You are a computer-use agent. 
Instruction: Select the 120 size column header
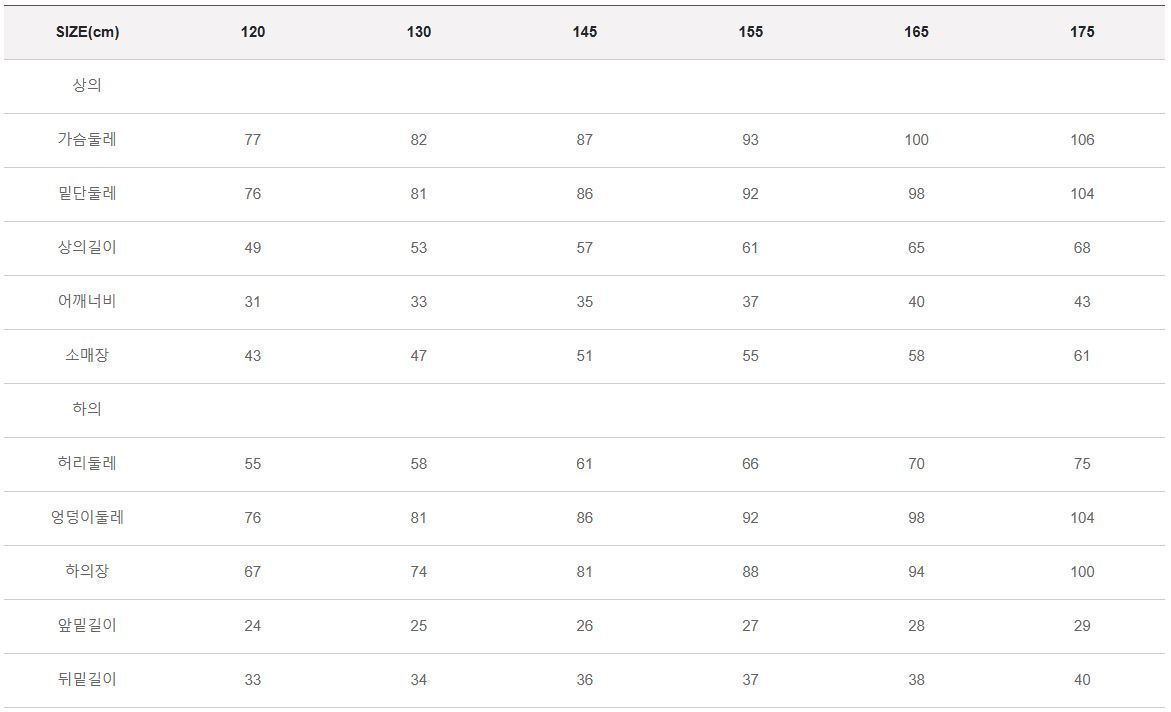point(253,32)
